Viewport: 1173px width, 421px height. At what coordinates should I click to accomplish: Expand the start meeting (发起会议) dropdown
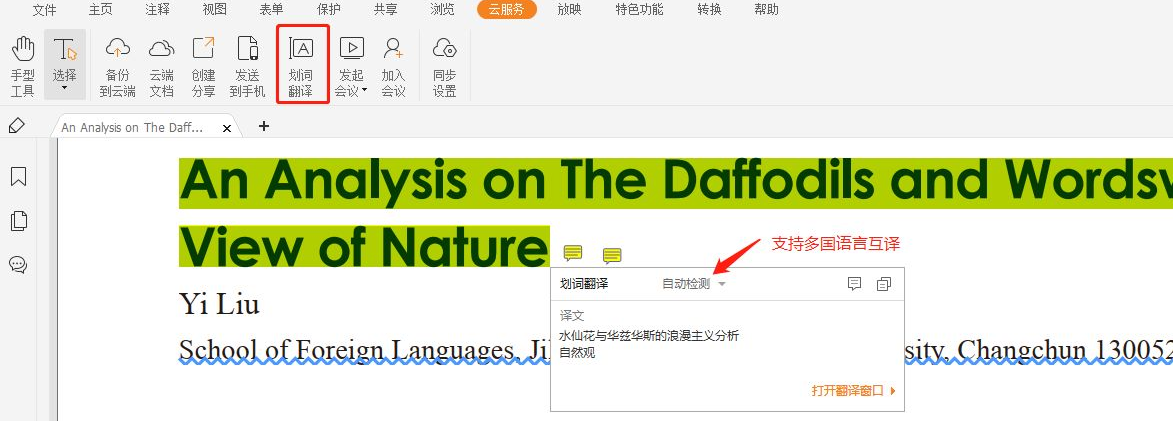pyautogui.click(x=365, y=90)
